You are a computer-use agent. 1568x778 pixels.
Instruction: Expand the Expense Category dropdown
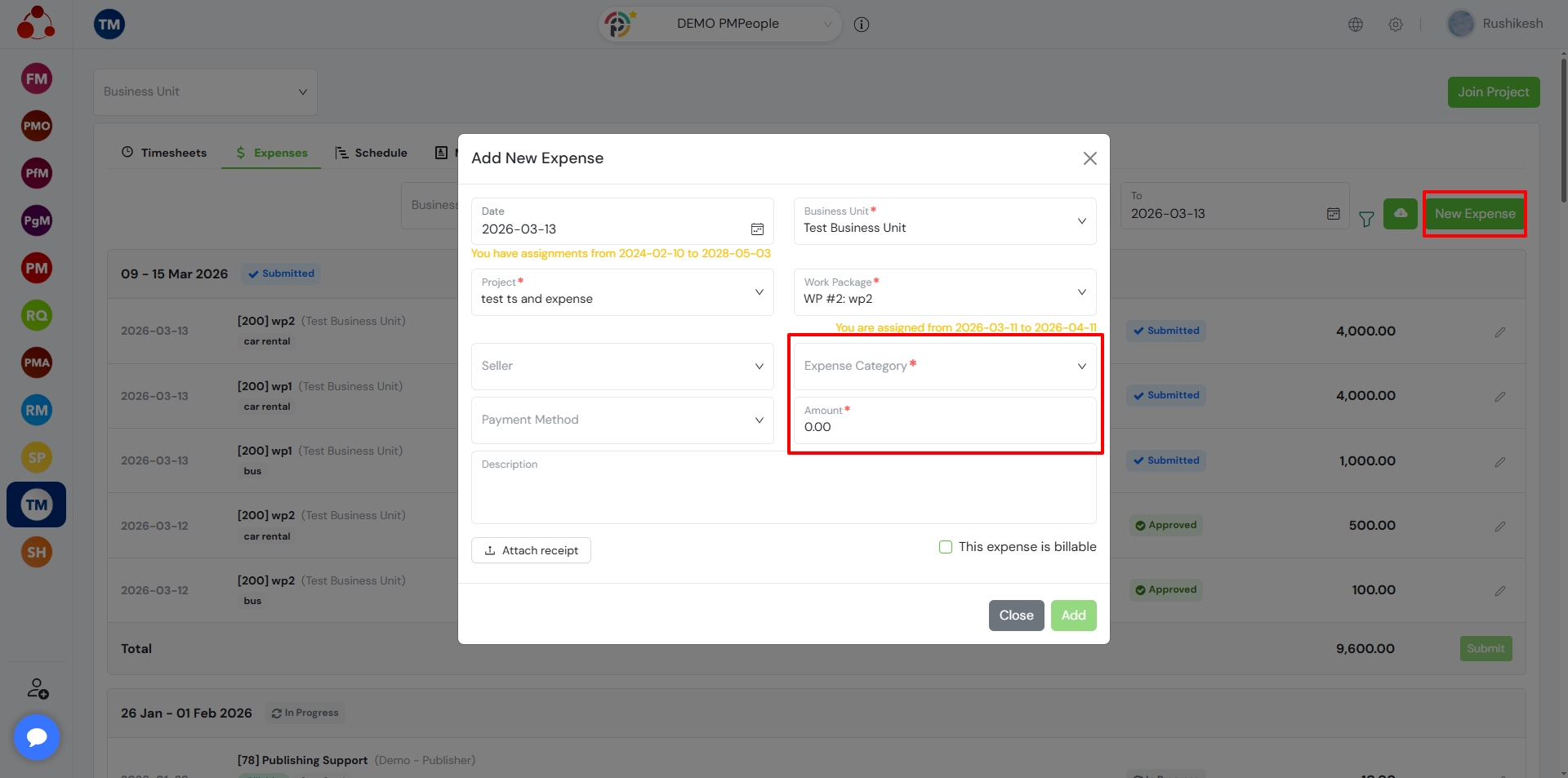[x=945, y=367]
